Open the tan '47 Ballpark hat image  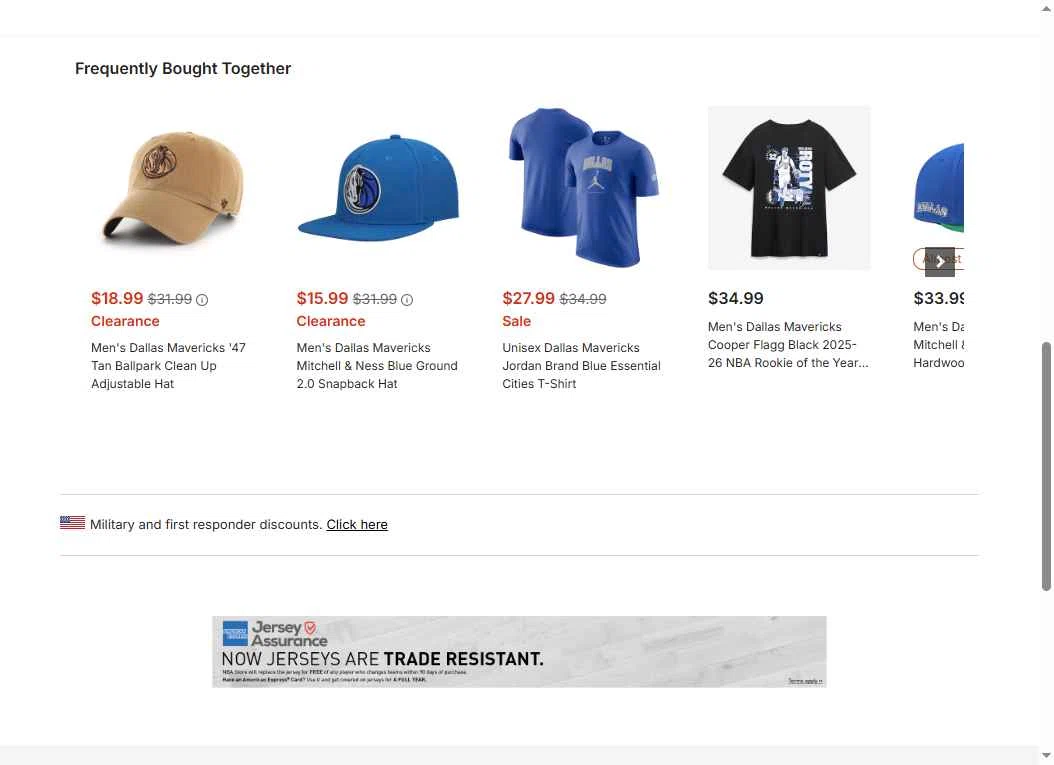coord(173,188)
